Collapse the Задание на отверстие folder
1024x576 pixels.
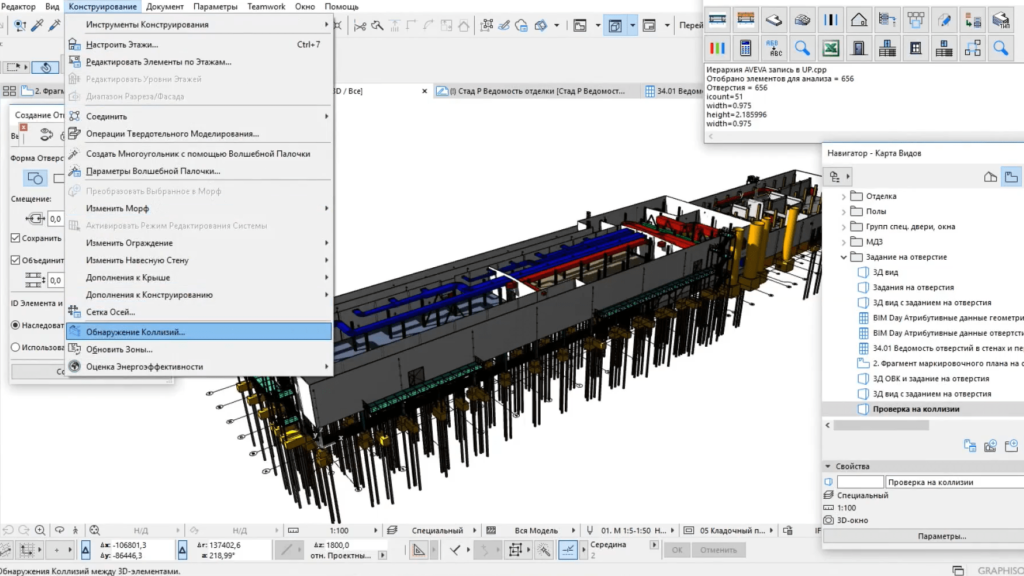pyautogui.click(x=845, y=256)
